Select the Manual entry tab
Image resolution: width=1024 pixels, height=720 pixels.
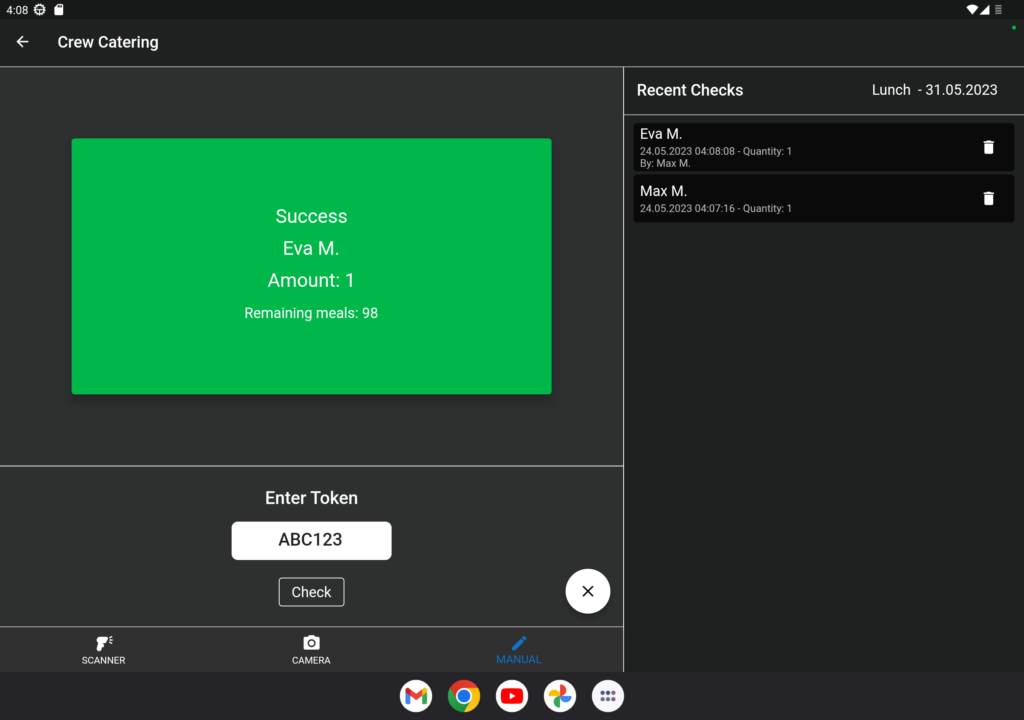[519, 650]
